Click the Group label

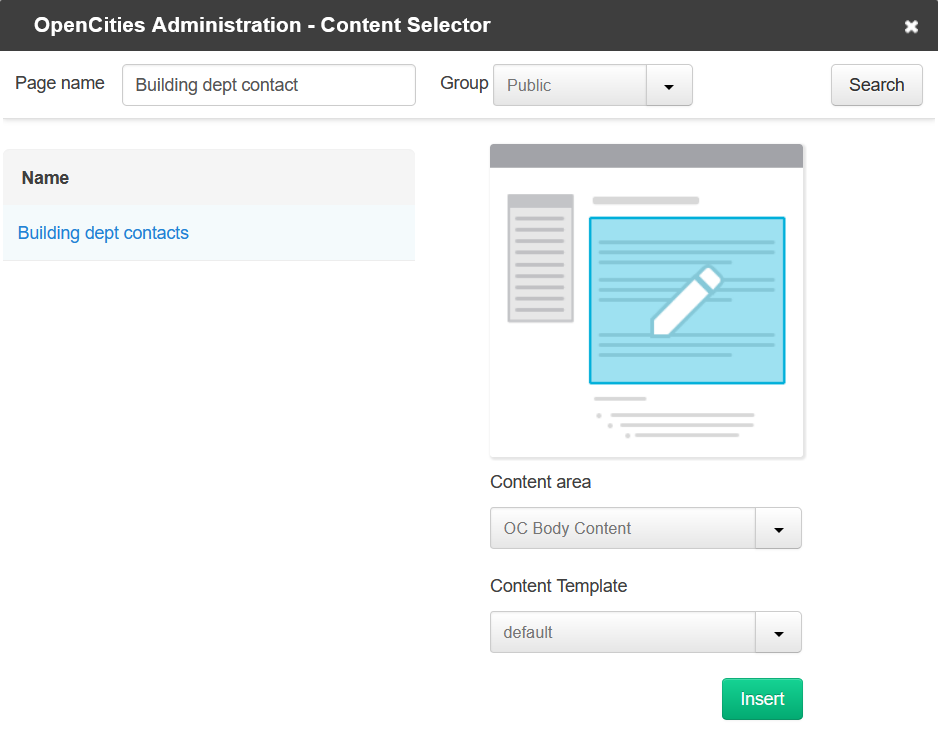coord(464,83)
